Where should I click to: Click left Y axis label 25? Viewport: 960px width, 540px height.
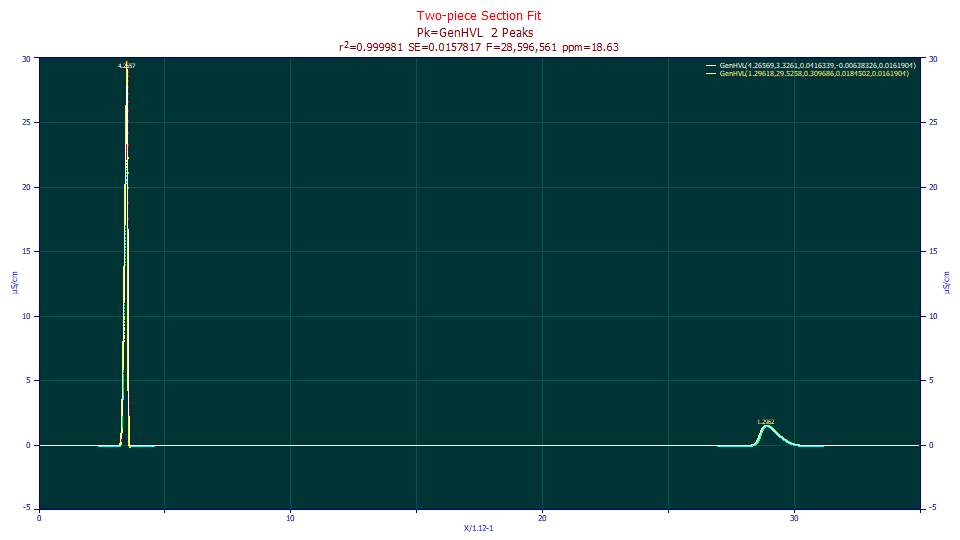[26, 122]
